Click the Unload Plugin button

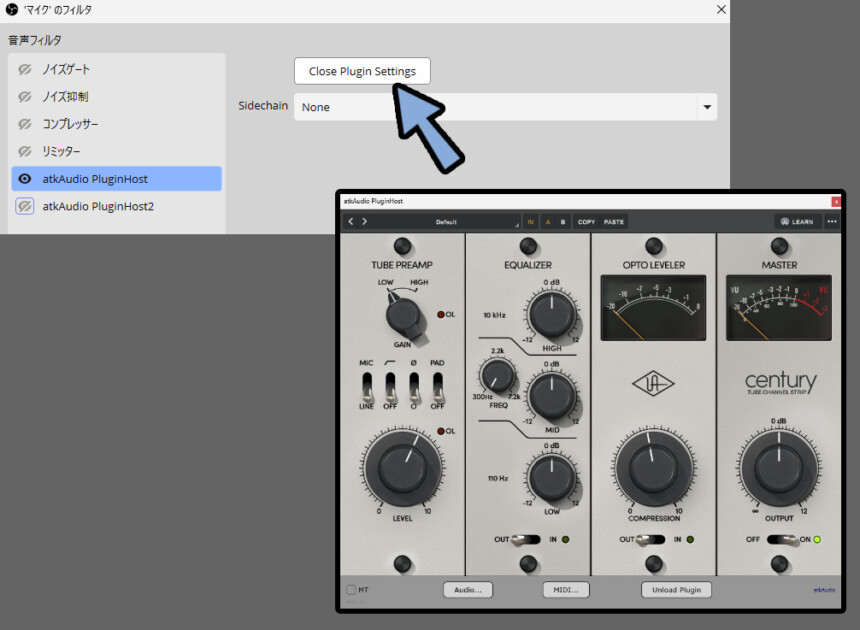[677, 590]
